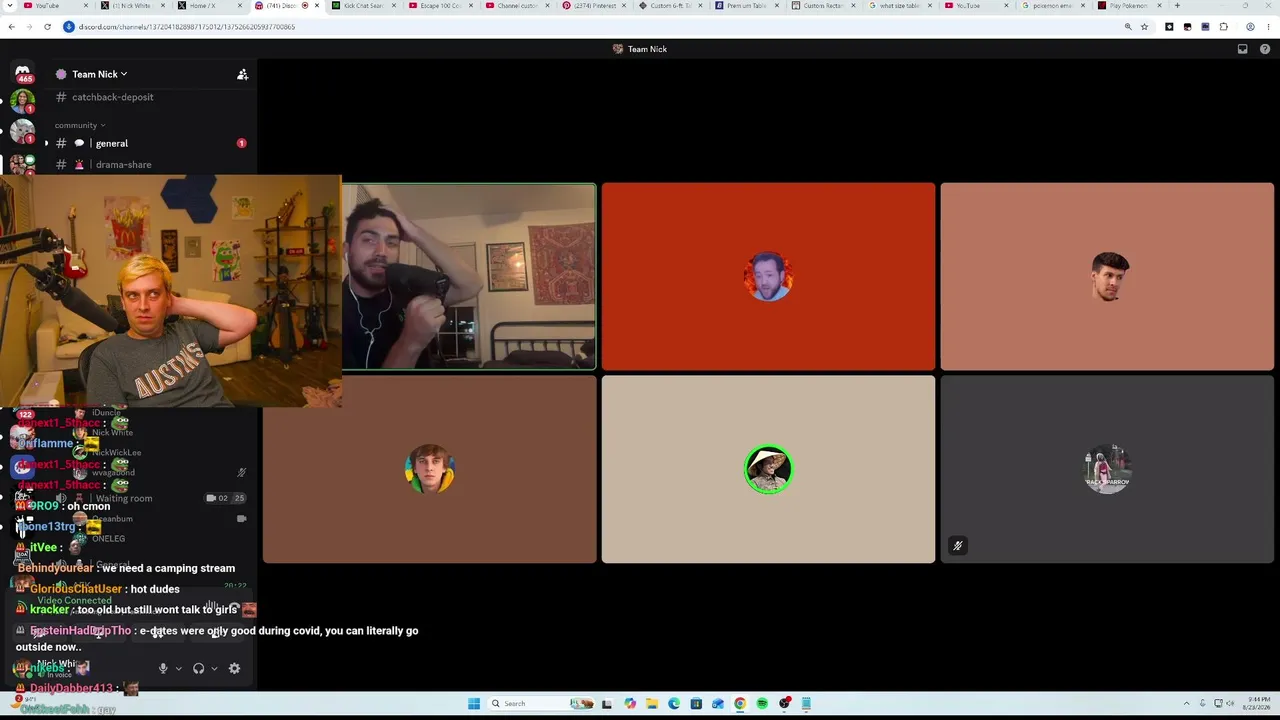This screenshot has width=1280, height=720.
Task: Open the Discord direct messages home icon
Action: [x=22, y=73]
